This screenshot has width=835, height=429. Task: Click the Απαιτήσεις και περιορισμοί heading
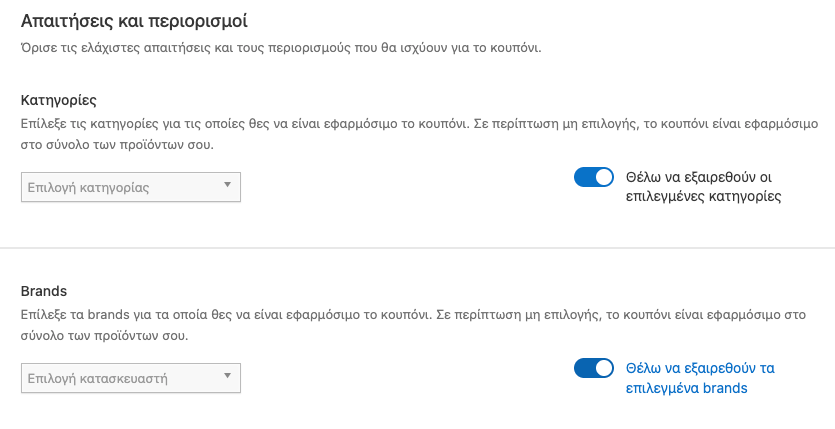tap(134, 21)
